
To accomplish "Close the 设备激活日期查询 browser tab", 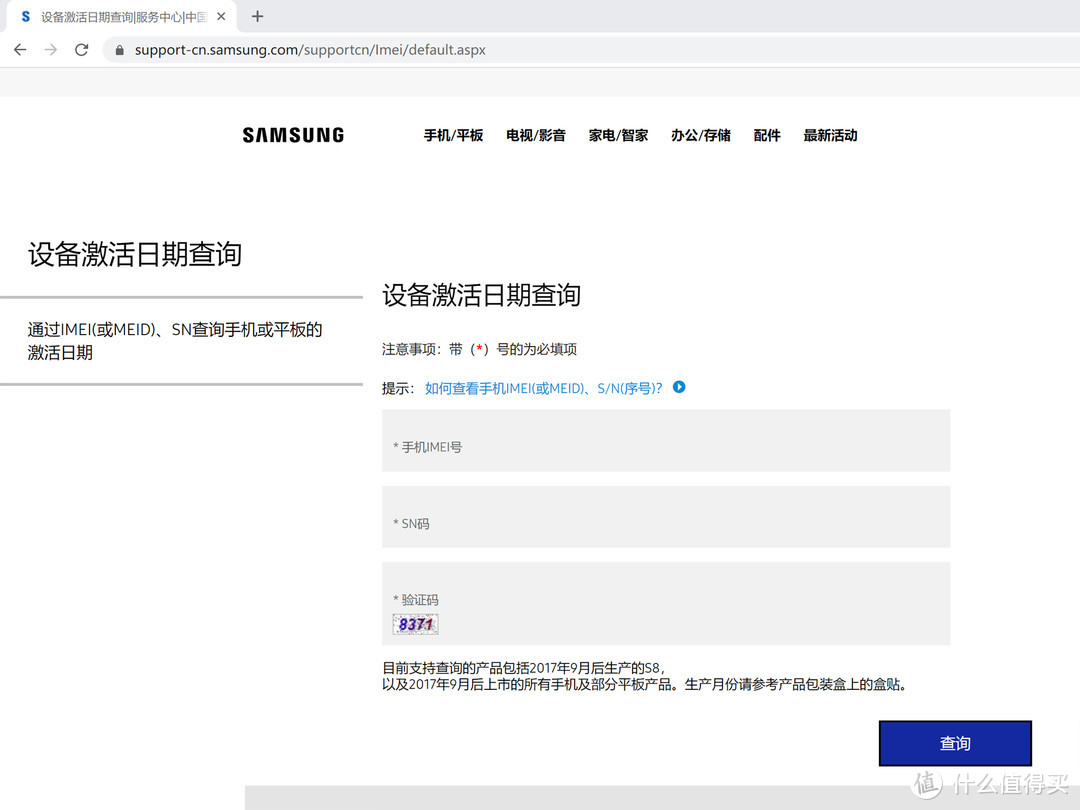I will click(x=221, y=17).
